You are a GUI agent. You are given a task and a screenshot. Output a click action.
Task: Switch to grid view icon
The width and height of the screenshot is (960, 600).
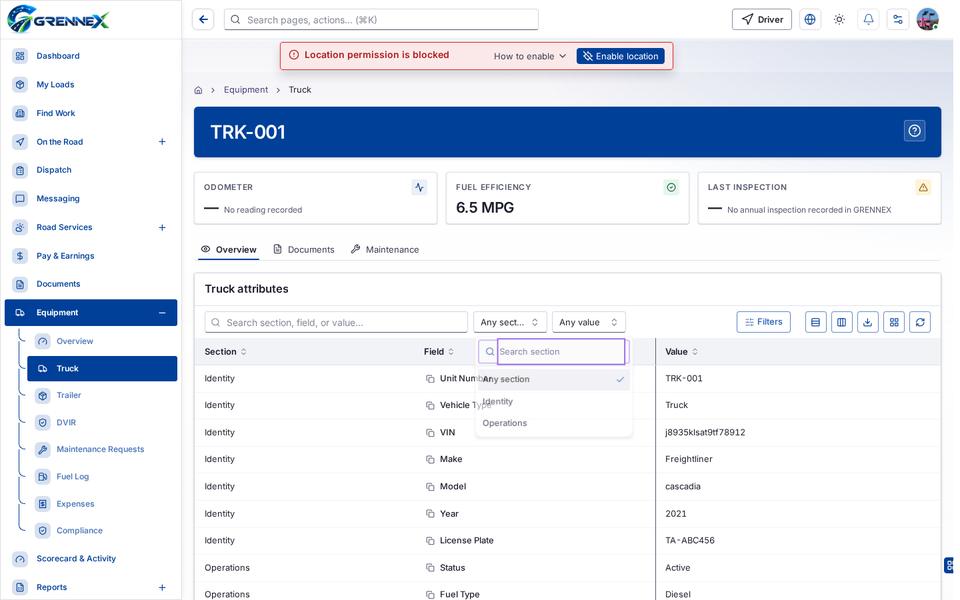click(894, 322)
